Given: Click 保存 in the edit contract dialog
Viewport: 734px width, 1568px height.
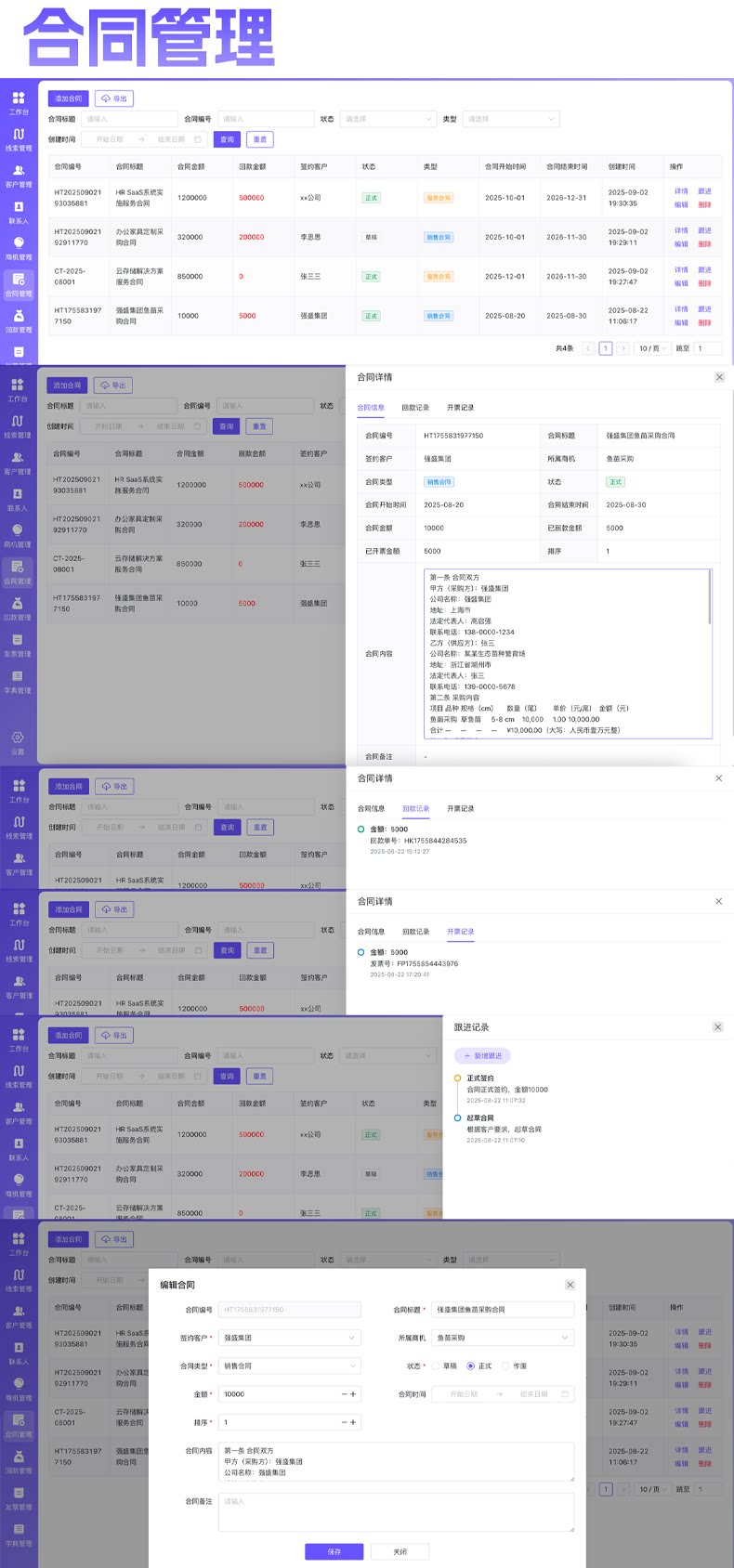Looking at the screenshot, I should tap(334, 1551).
